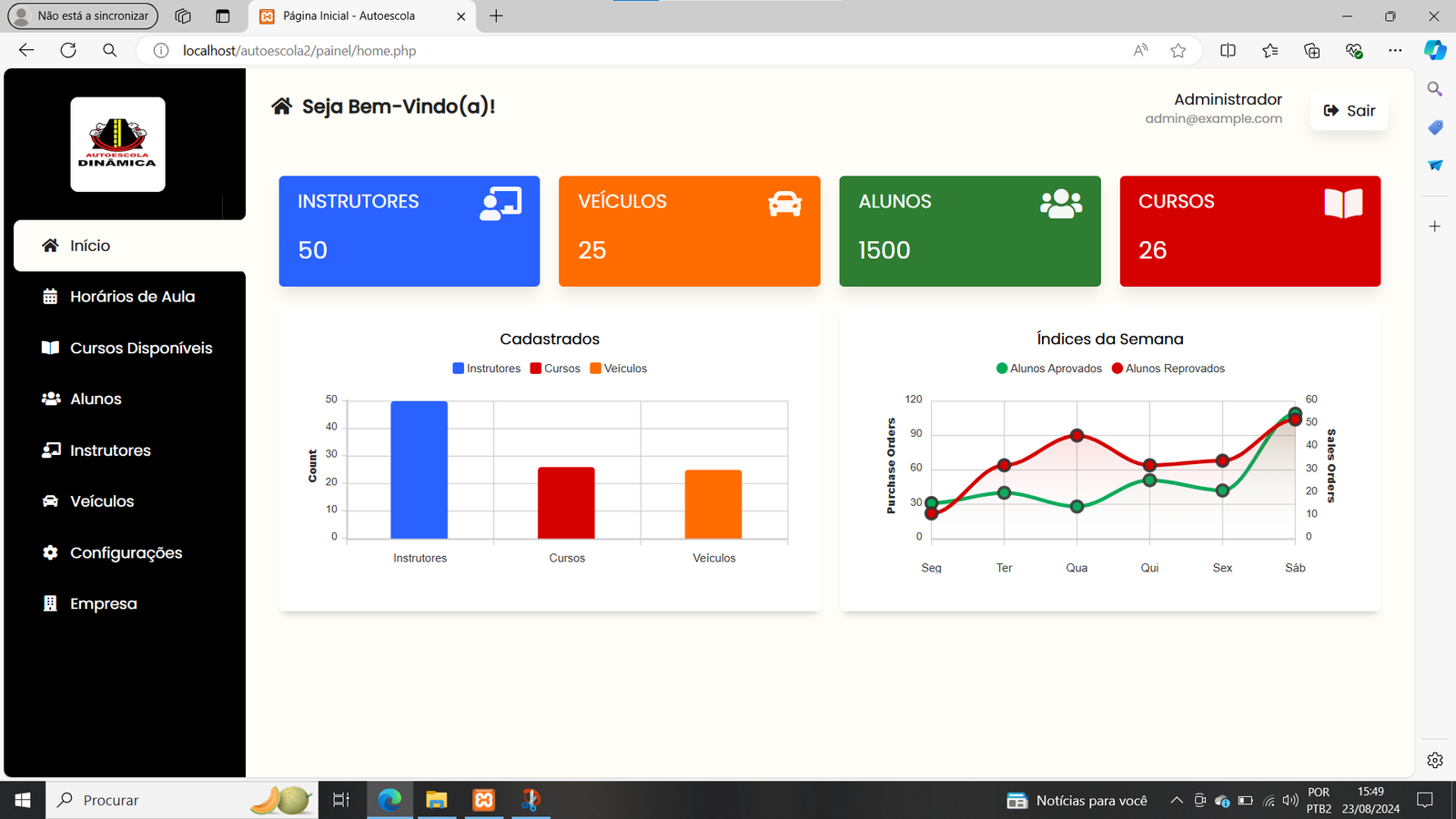Click the Autoescola Dinâmica logo
Viewport: 1456px width, 819px height.
tap(117, 144)
